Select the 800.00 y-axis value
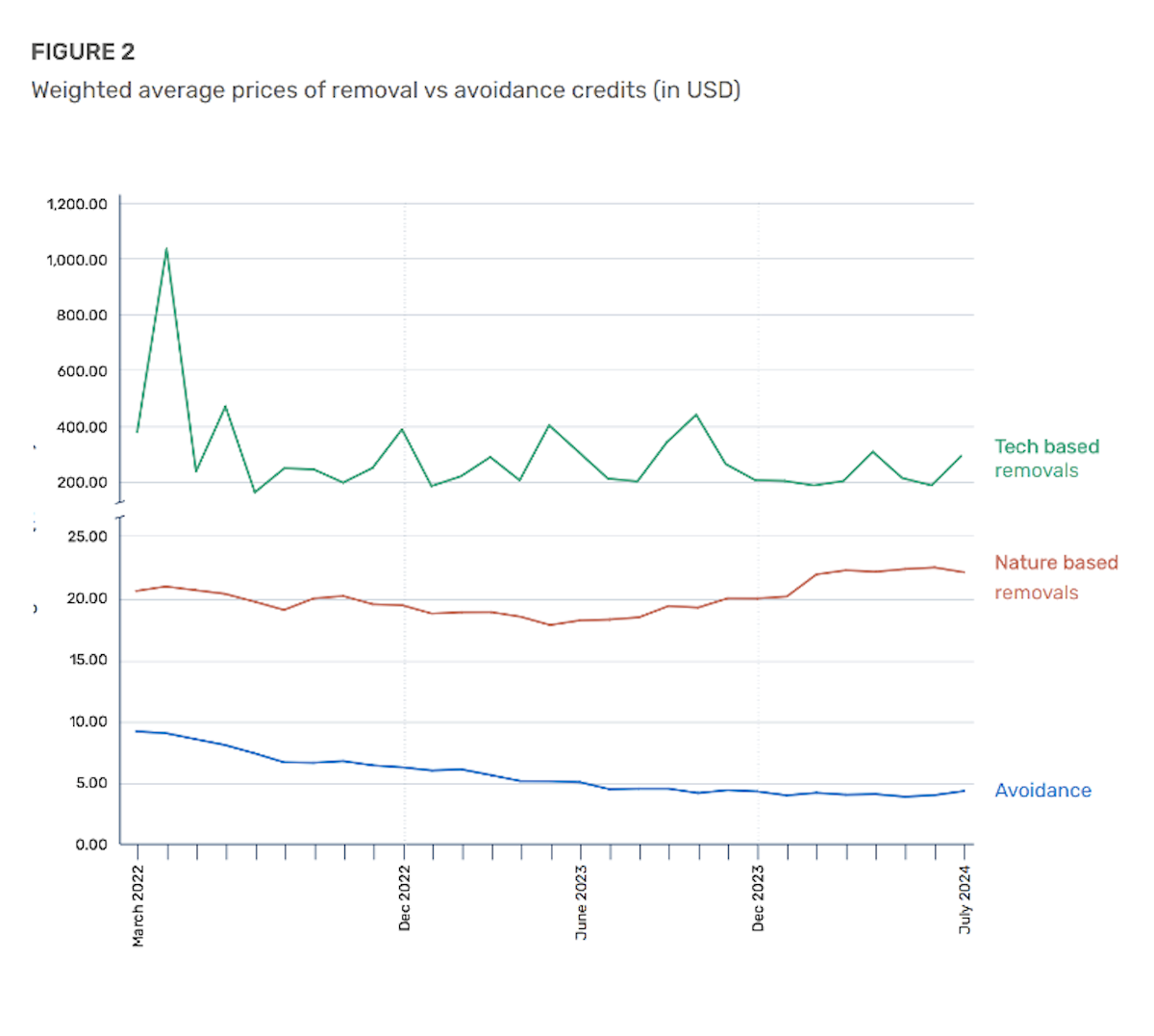 (82, 316)
